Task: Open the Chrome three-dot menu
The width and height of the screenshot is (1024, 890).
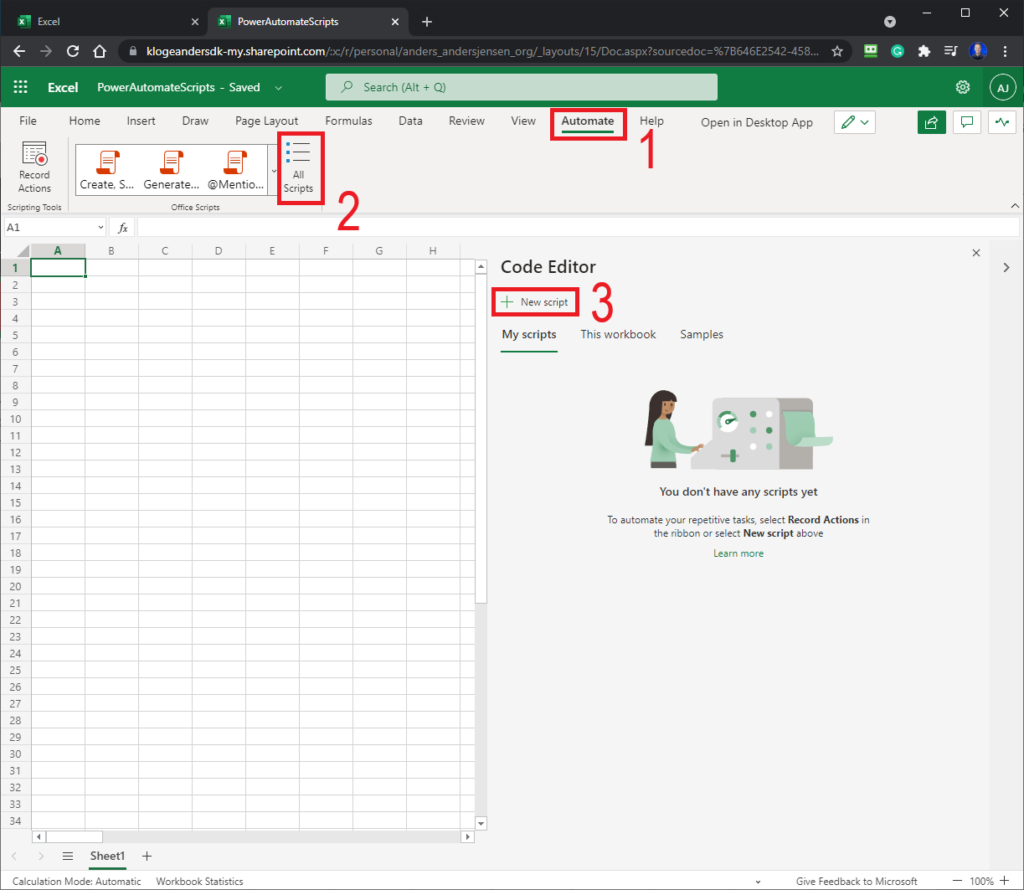Action: pyautogui.click(x=1005, y=51)
